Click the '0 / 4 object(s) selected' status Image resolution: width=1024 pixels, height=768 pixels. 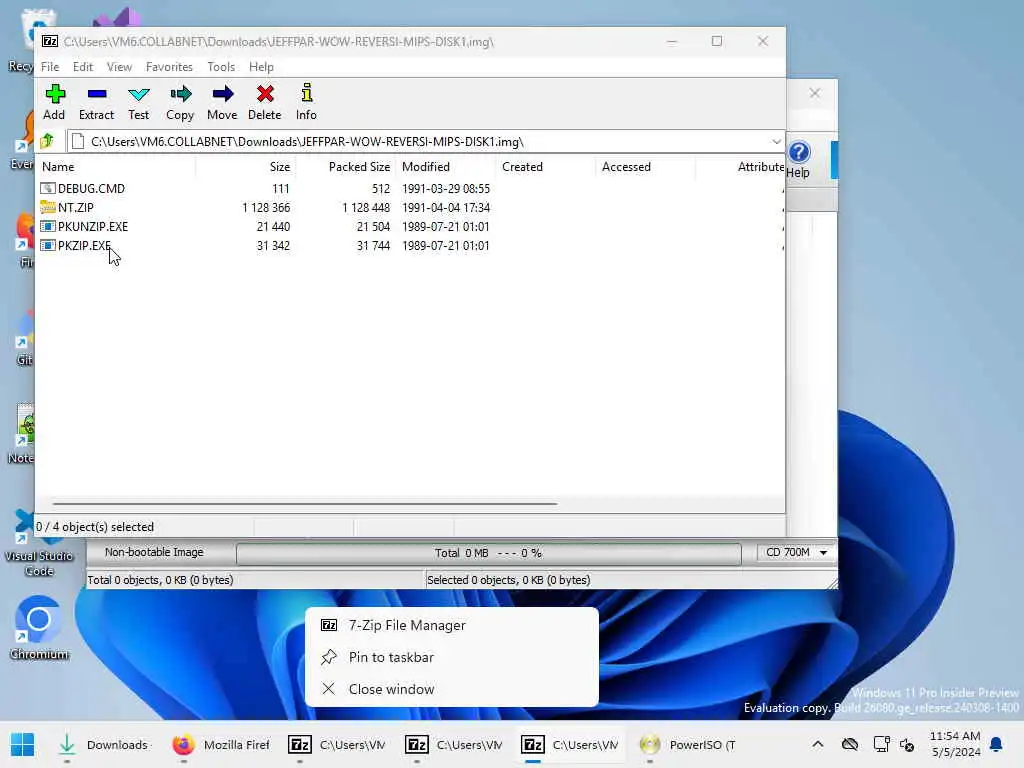[x=95, y=526]
